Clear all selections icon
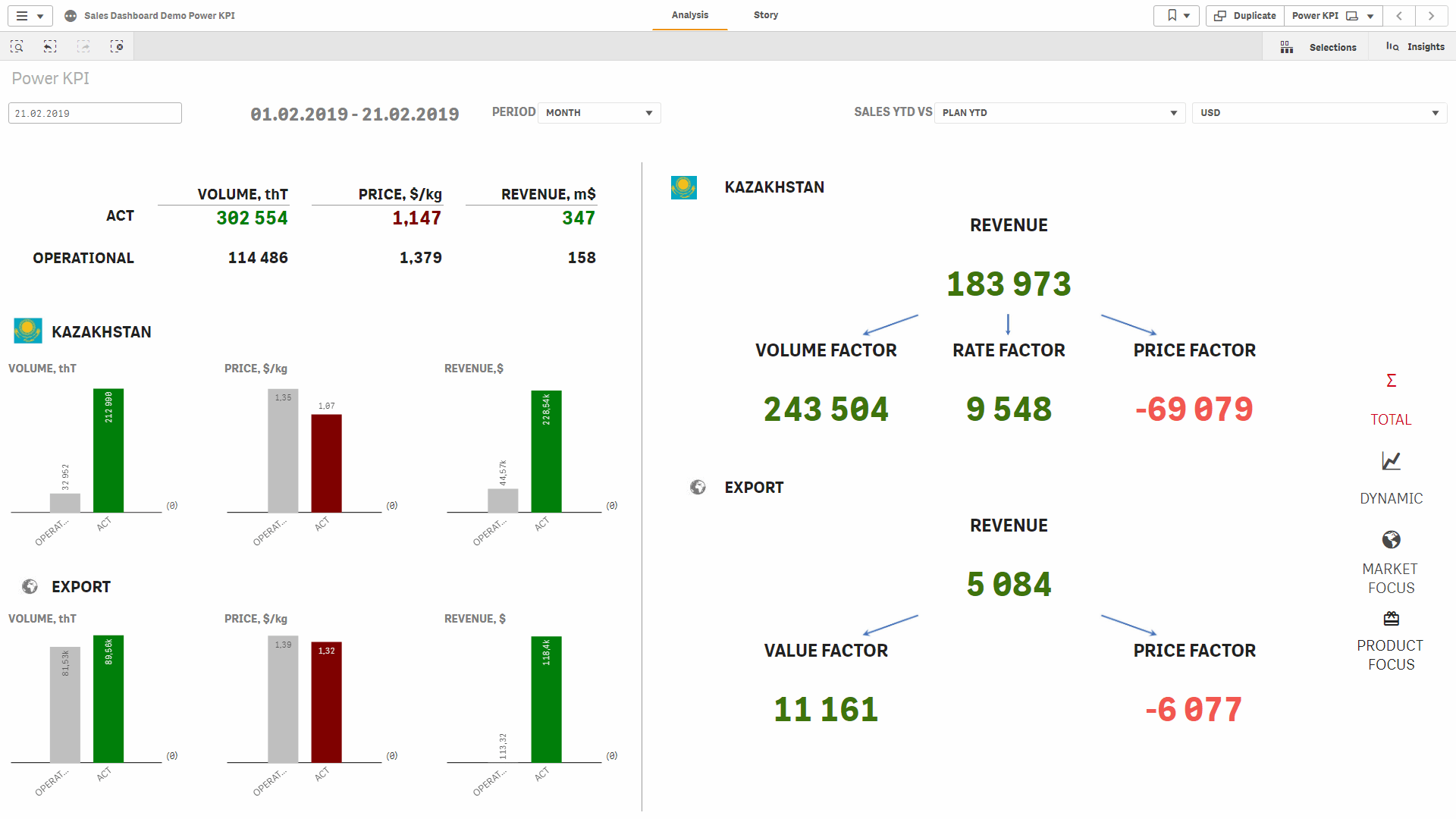 point(117,47)
